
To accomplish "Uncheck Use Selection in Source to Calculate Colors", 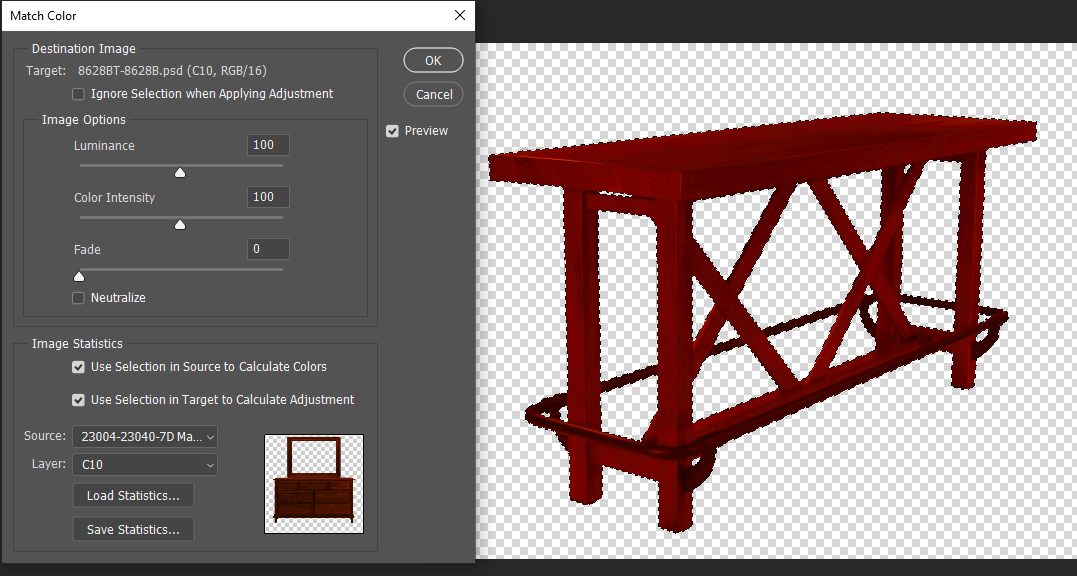I will click(x=78, y=367).
